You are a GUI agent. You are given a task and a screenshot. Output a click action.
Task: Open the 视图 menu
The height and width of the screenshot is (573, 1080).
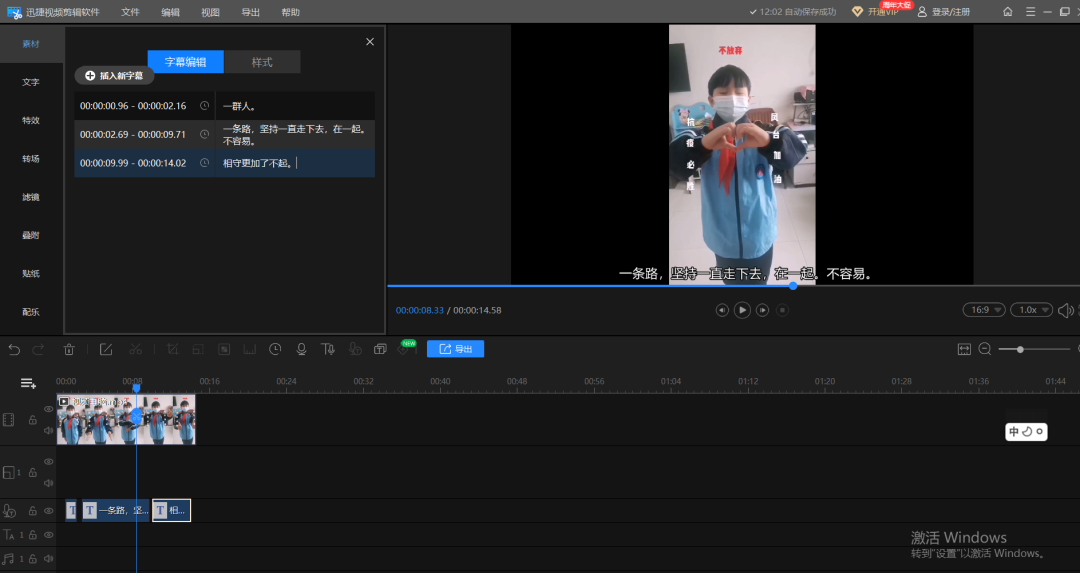pyautogui.click(x=210, y=12)
